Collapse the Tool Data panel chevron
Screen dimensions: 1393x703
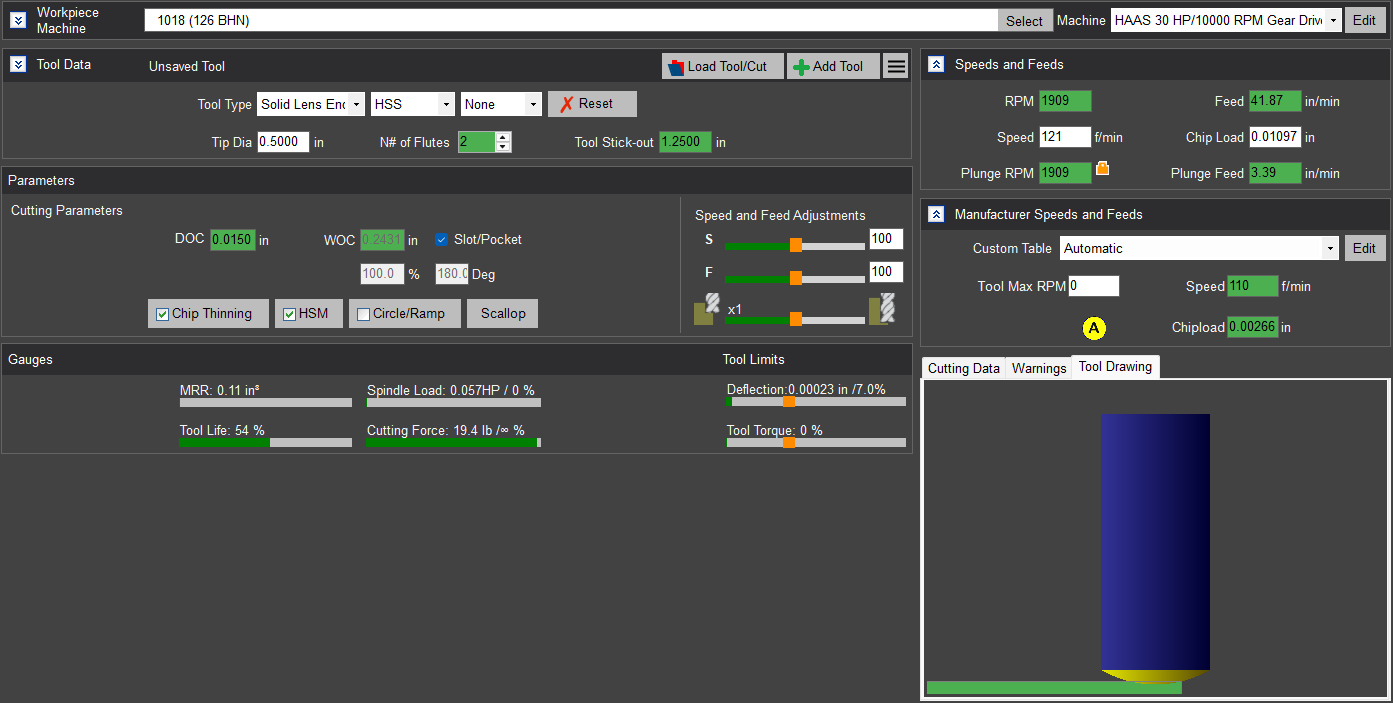(18, 64)
